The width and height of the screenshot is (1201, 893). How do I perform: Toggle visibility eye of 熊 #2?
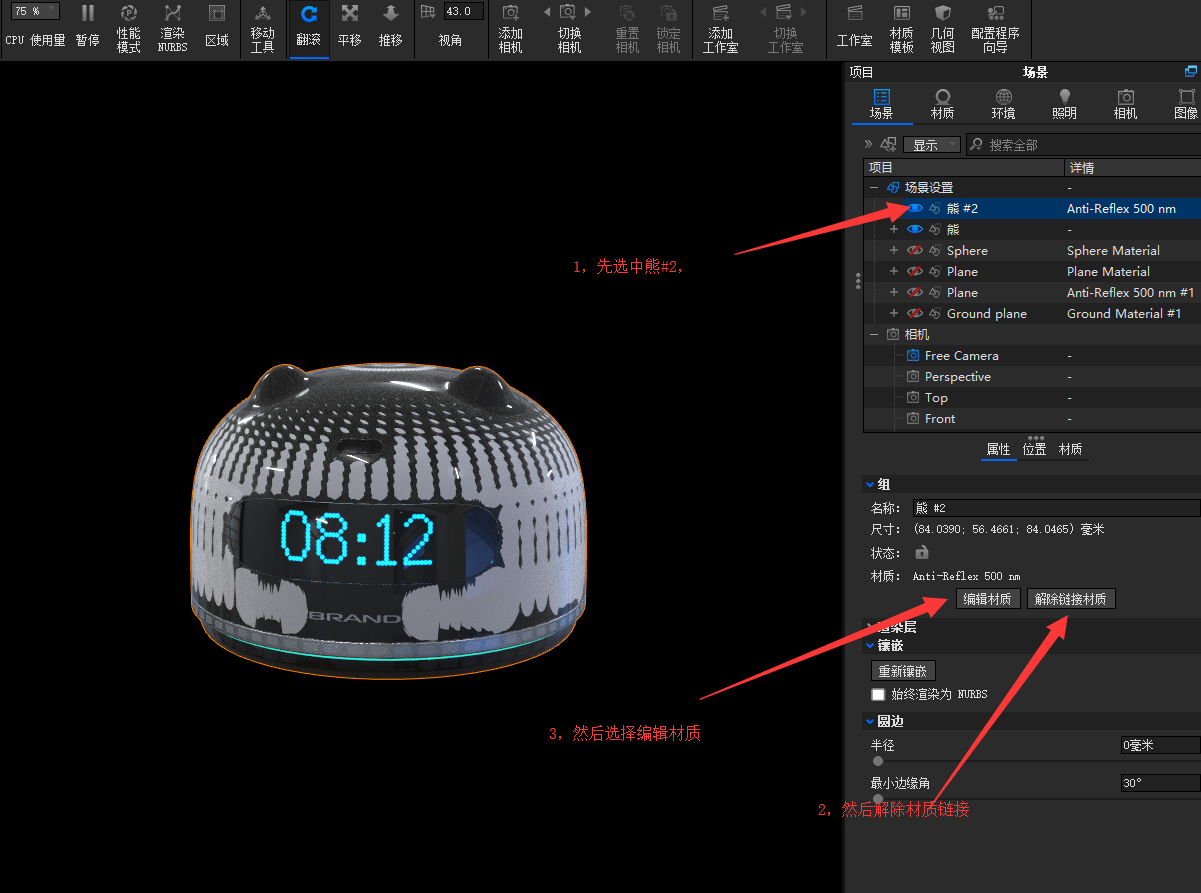coord(915,209)
